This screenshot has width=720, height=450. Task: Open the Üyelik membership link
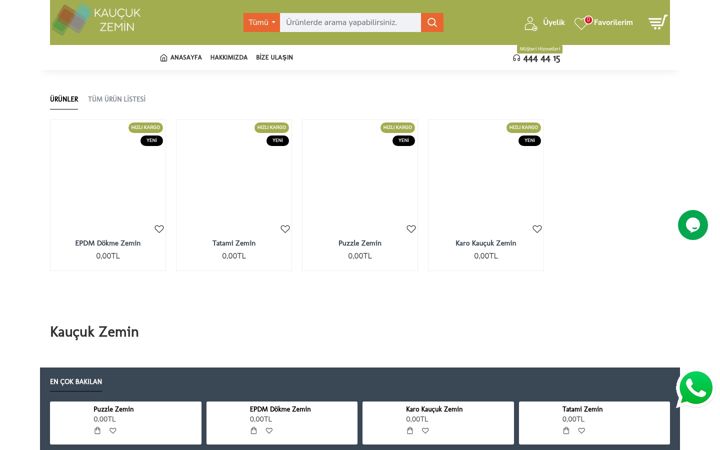tap(554, 22)
